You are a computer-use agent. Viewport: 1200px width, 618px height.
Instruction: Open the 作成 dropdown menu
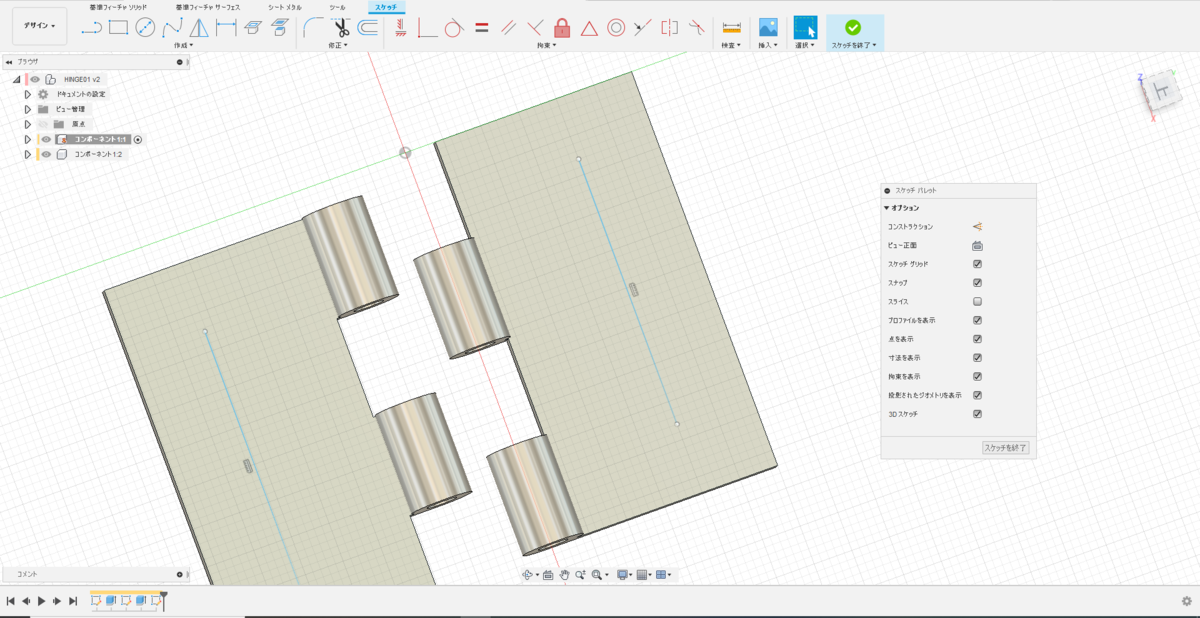tap(183, 45)
